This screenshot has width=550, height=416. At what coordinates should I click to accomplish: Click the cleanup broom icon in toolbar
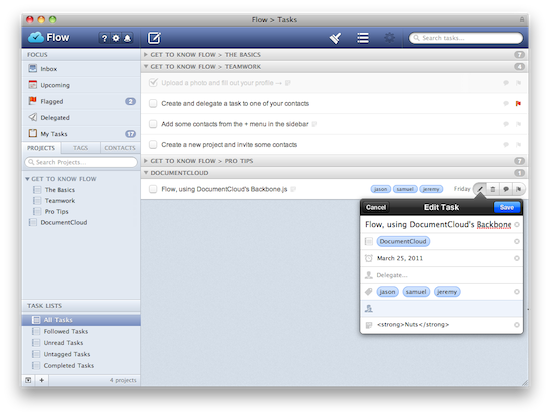[x=335, y=38]
